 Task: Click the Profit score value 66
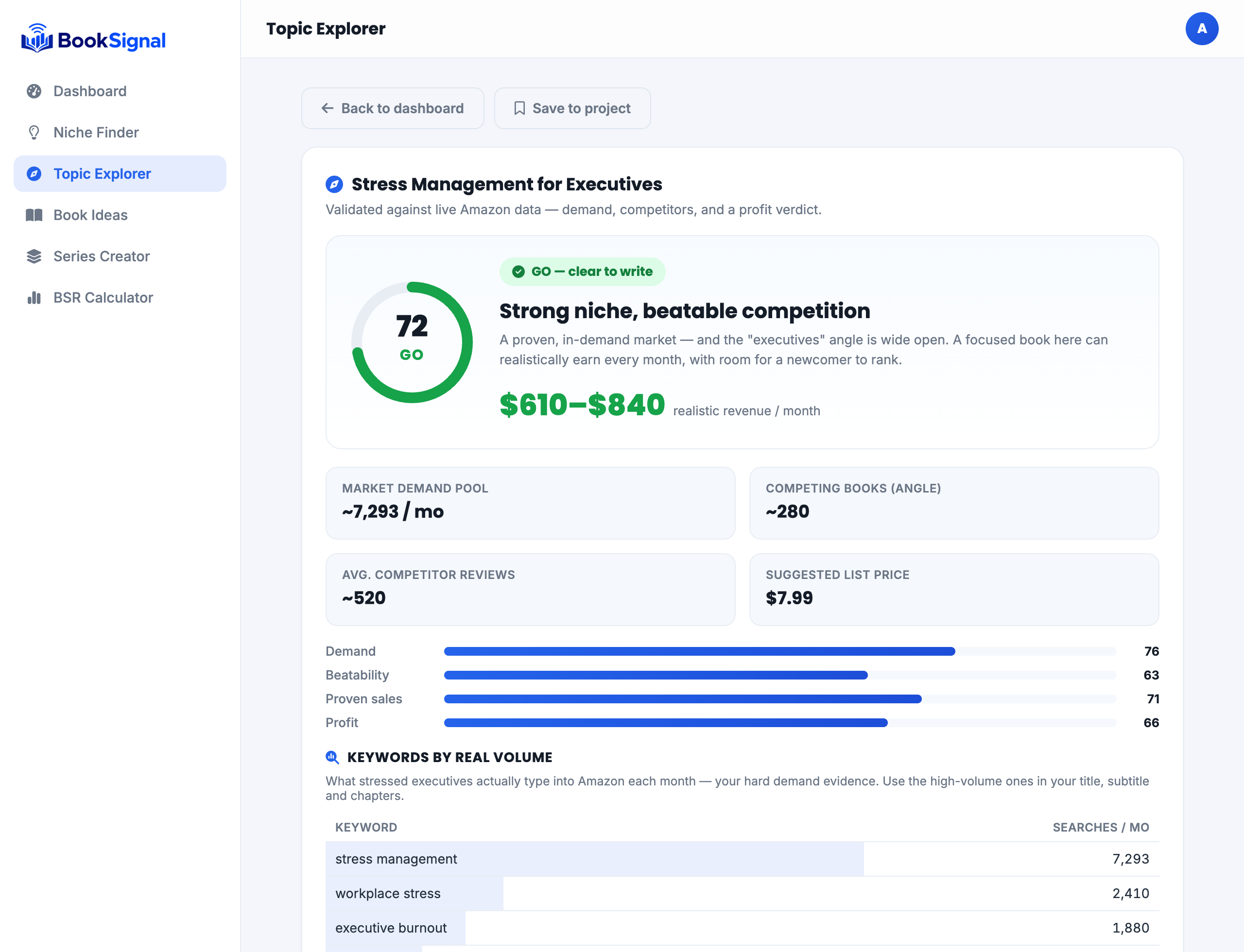tap(1151, 723)
